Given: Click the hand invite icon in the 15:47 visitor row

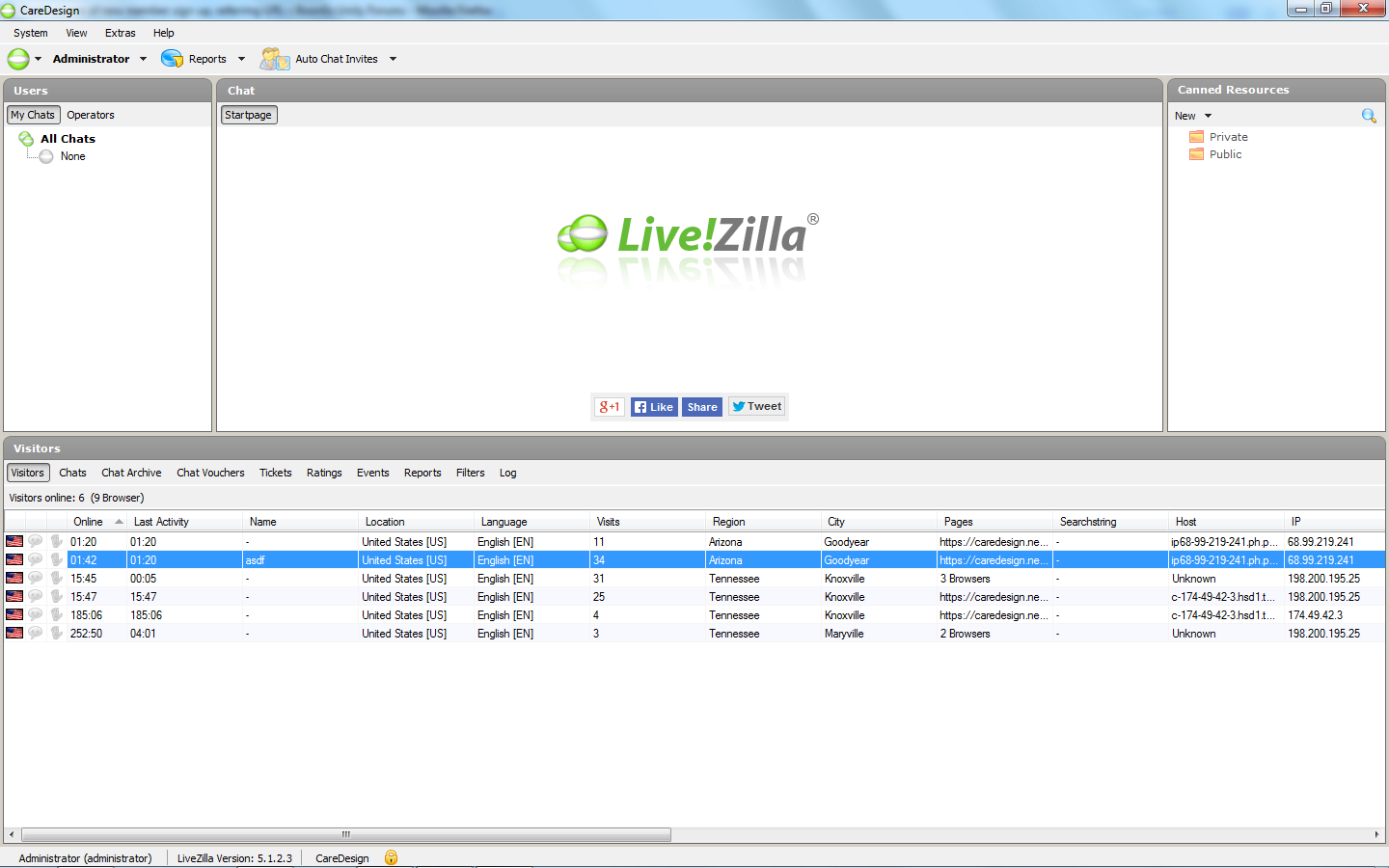Looking at the screenshot, I should coord(57,596).
